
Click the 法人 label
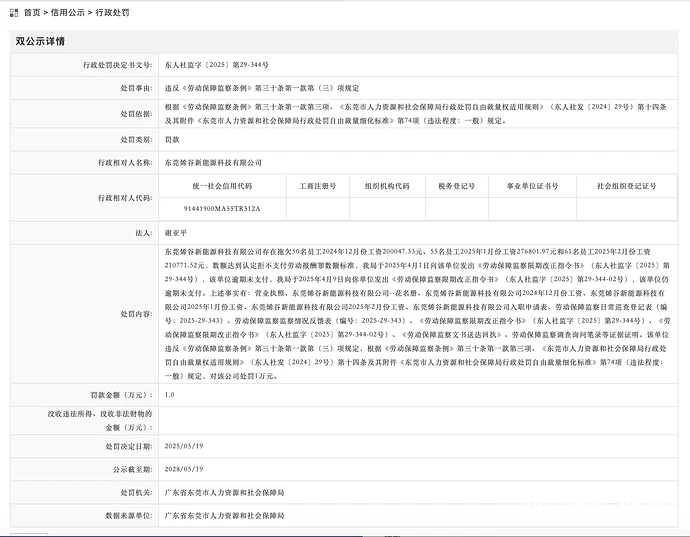coord(143,232)
